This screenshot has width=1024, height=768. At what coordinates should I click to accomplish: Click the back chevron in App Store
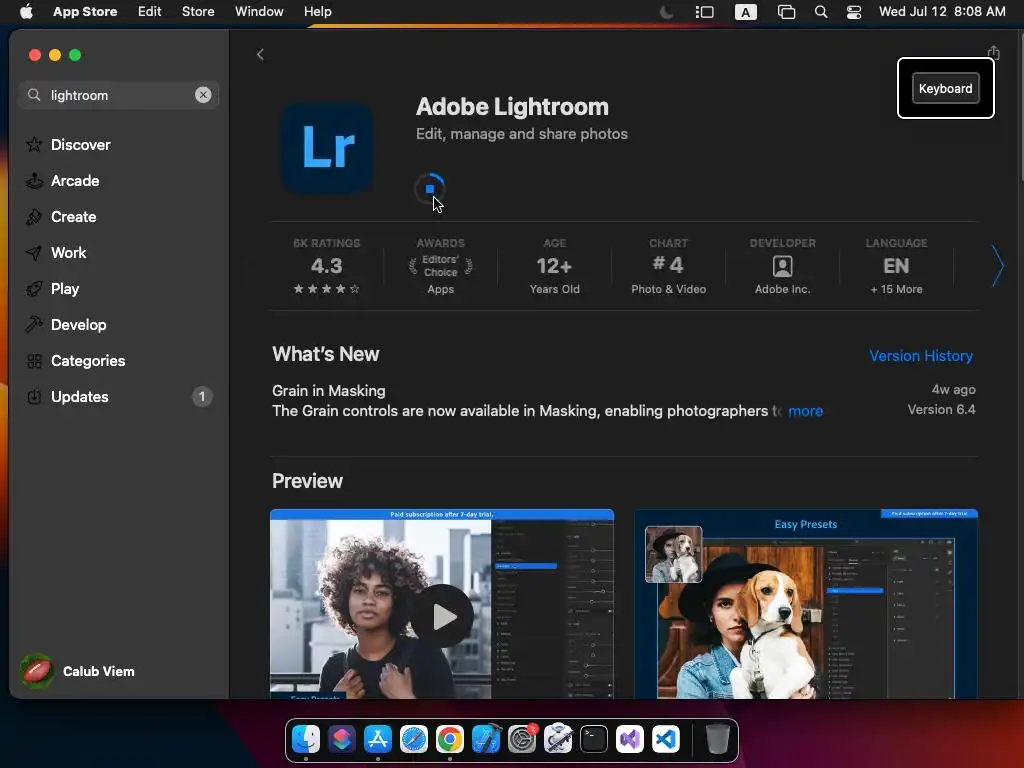click(x=260, y=55)
